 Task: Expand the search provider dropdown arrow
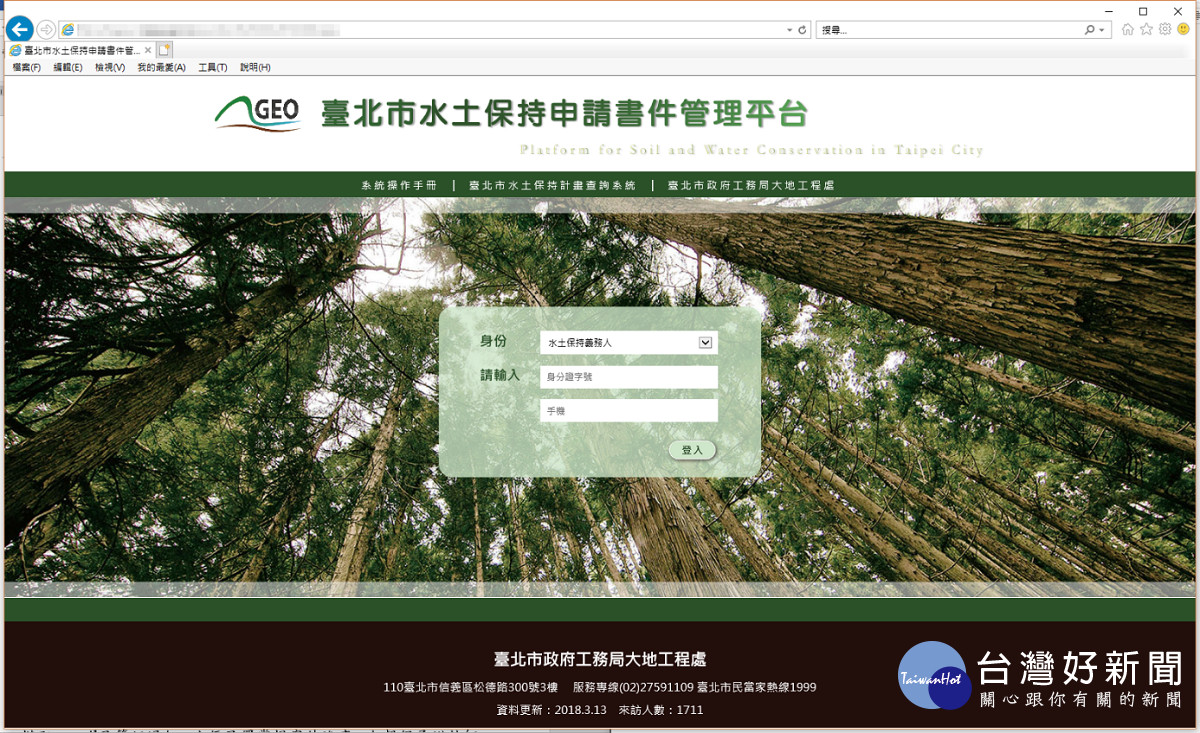click(1103, 30)
